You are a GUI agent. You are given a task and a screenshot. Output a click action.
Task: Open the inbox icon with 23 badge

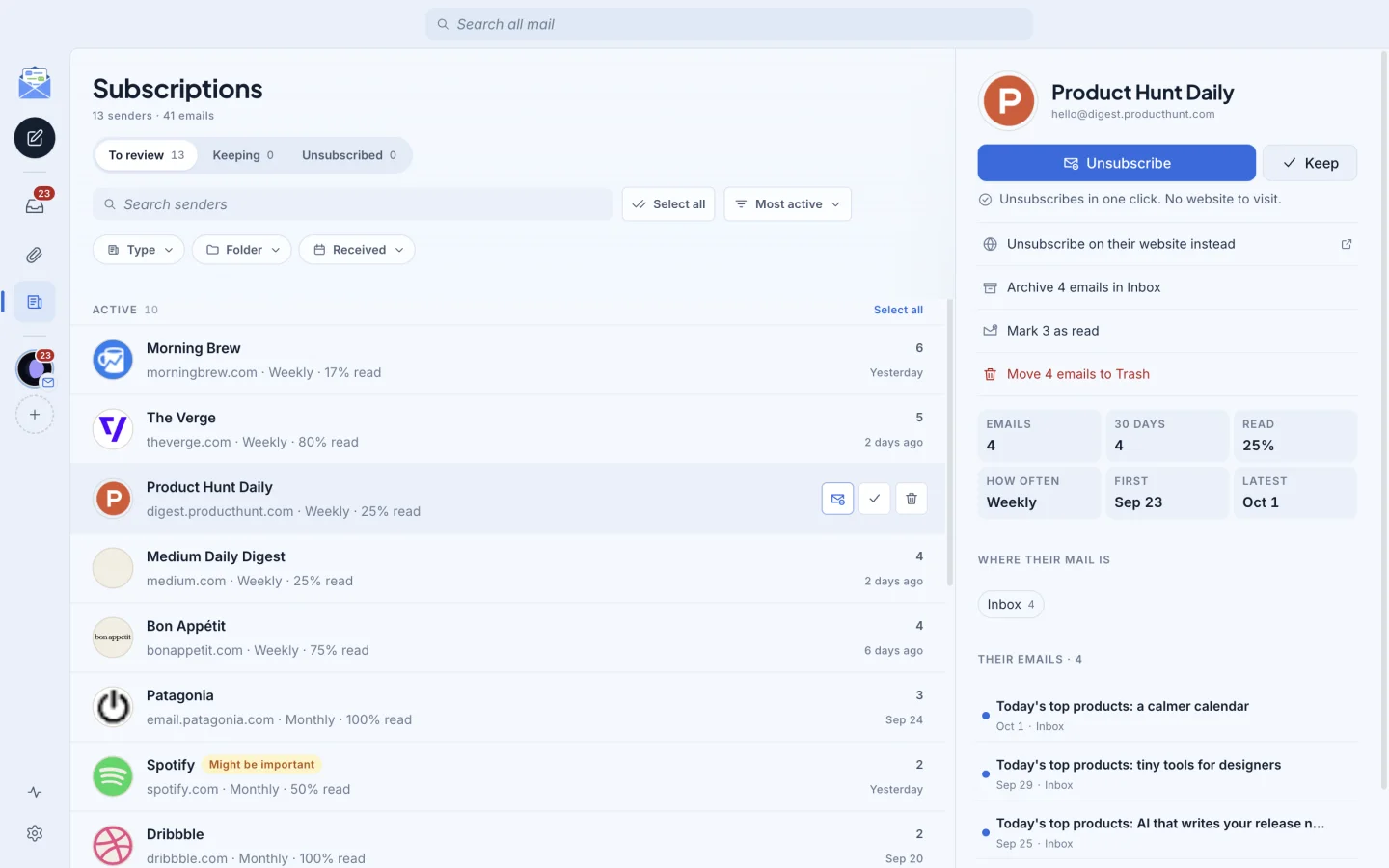(35, 203)
